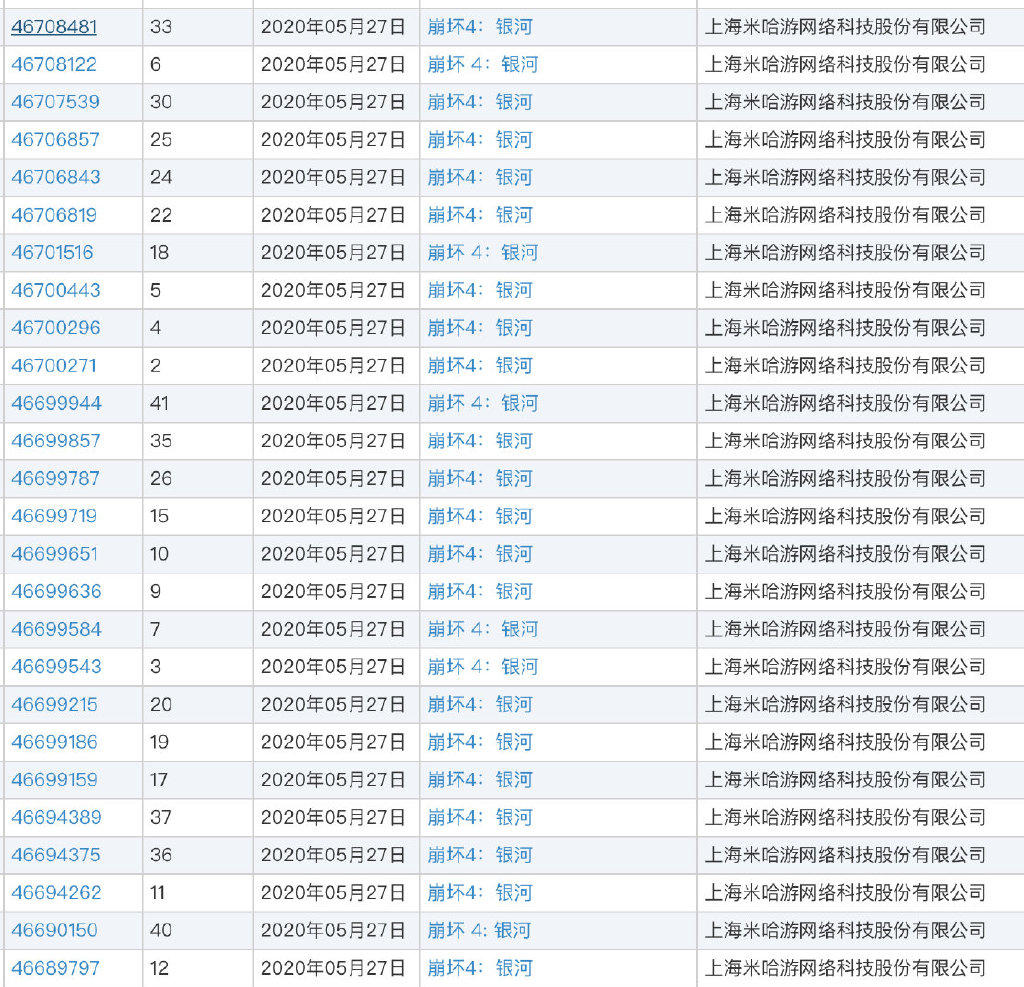Open application number 46707539
Viewport: 1024px width, 987px height.
point(56,102)
